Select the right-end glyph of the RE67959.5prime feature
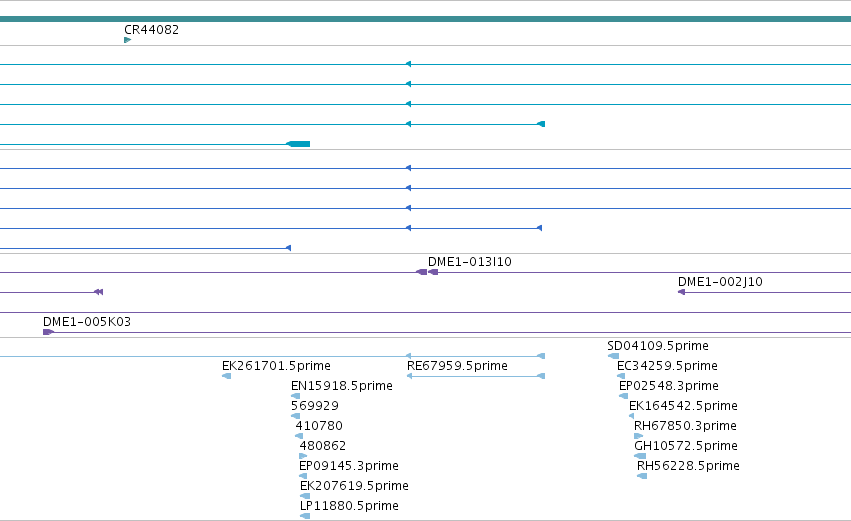 click(x=541, y=376)
